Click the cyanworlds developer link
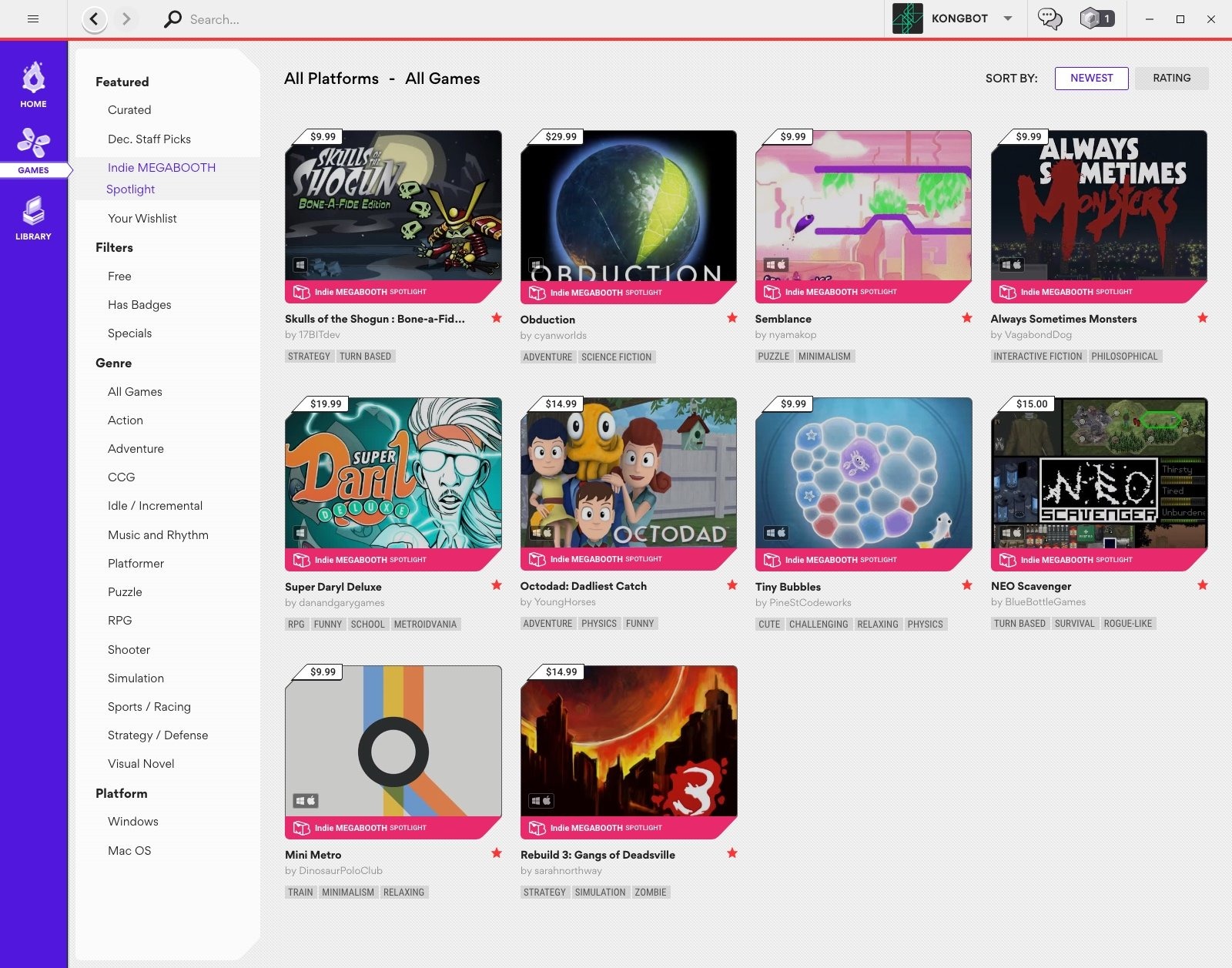This screenshot has width=1232, height=968. [560, 336]
